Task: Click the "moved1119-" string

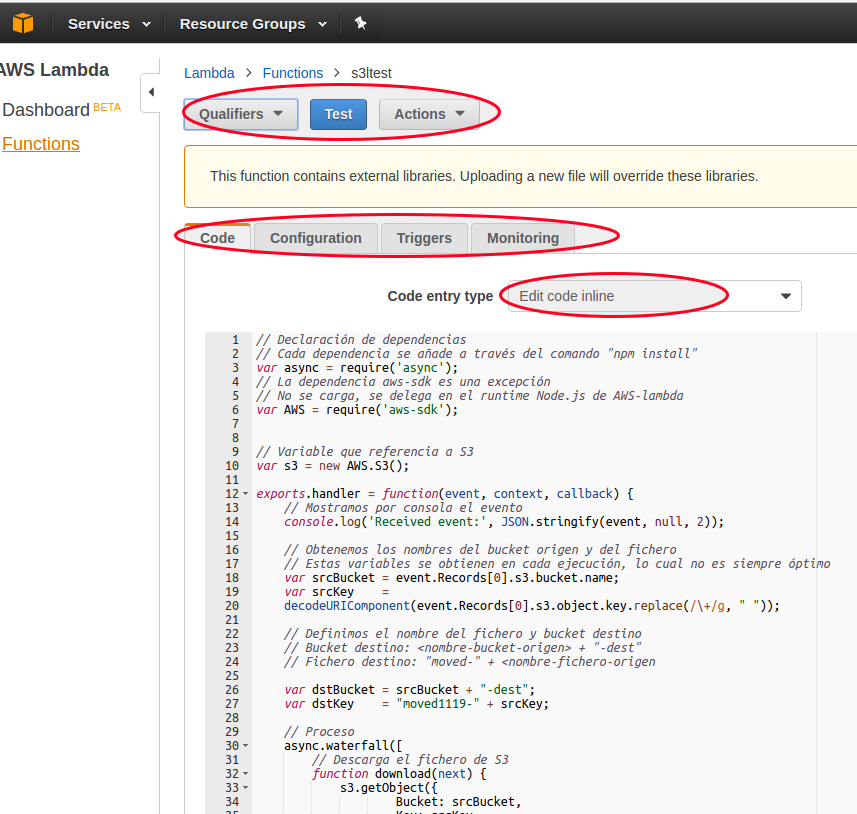Action: (x=438, y=704)
